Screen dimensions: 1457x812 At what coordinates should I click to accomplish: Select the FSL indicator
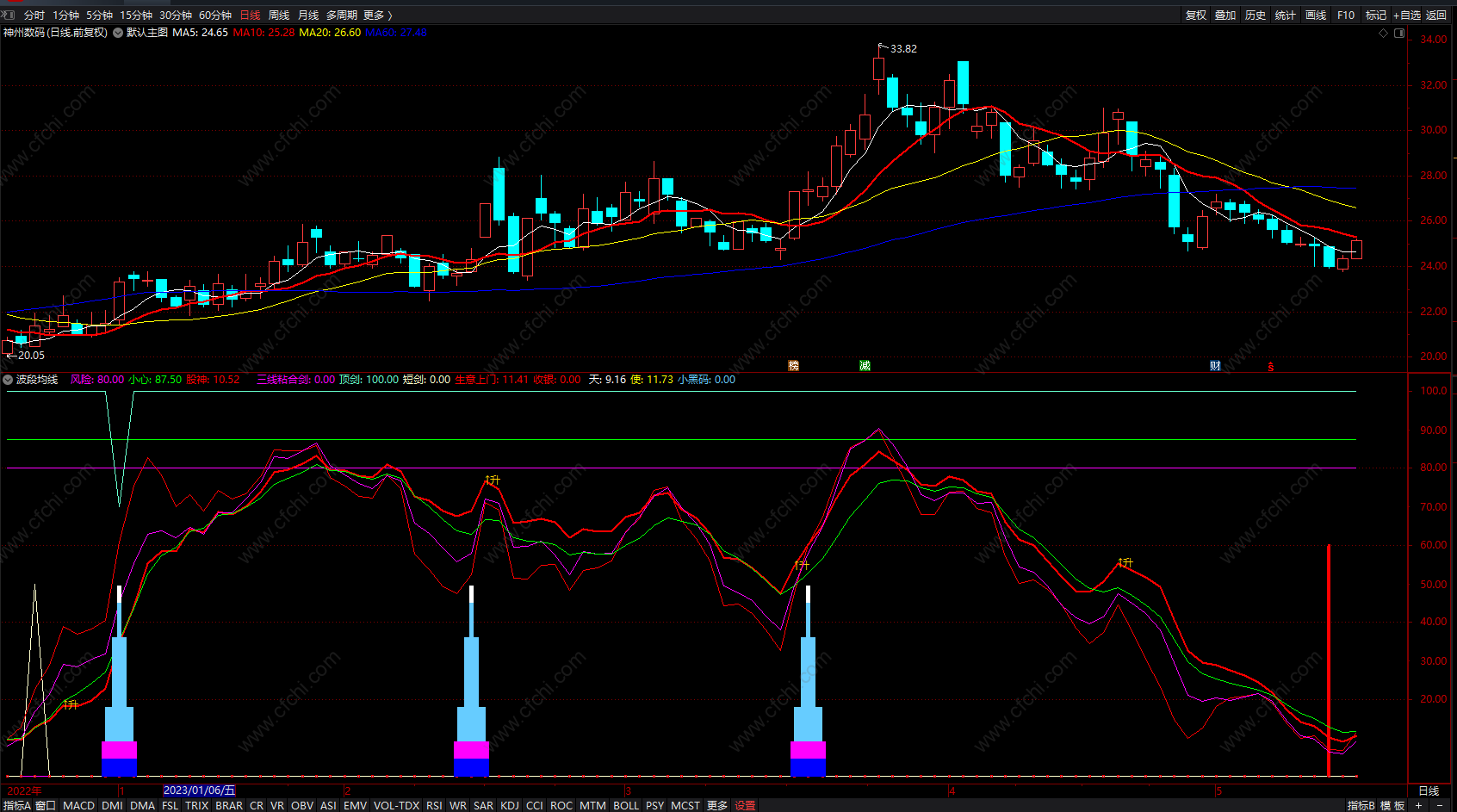pos(170,806)
